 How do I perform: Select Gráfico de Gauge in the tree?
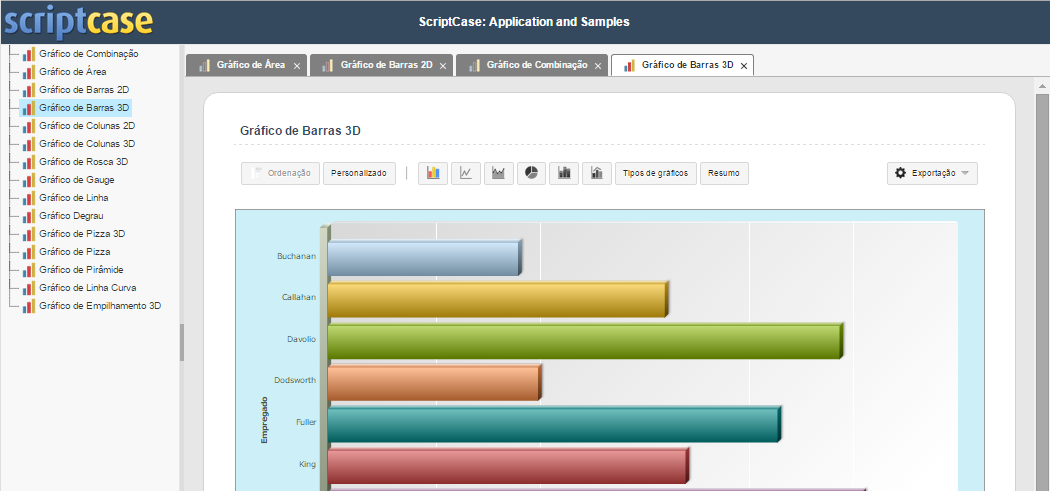tap(76, 179)
